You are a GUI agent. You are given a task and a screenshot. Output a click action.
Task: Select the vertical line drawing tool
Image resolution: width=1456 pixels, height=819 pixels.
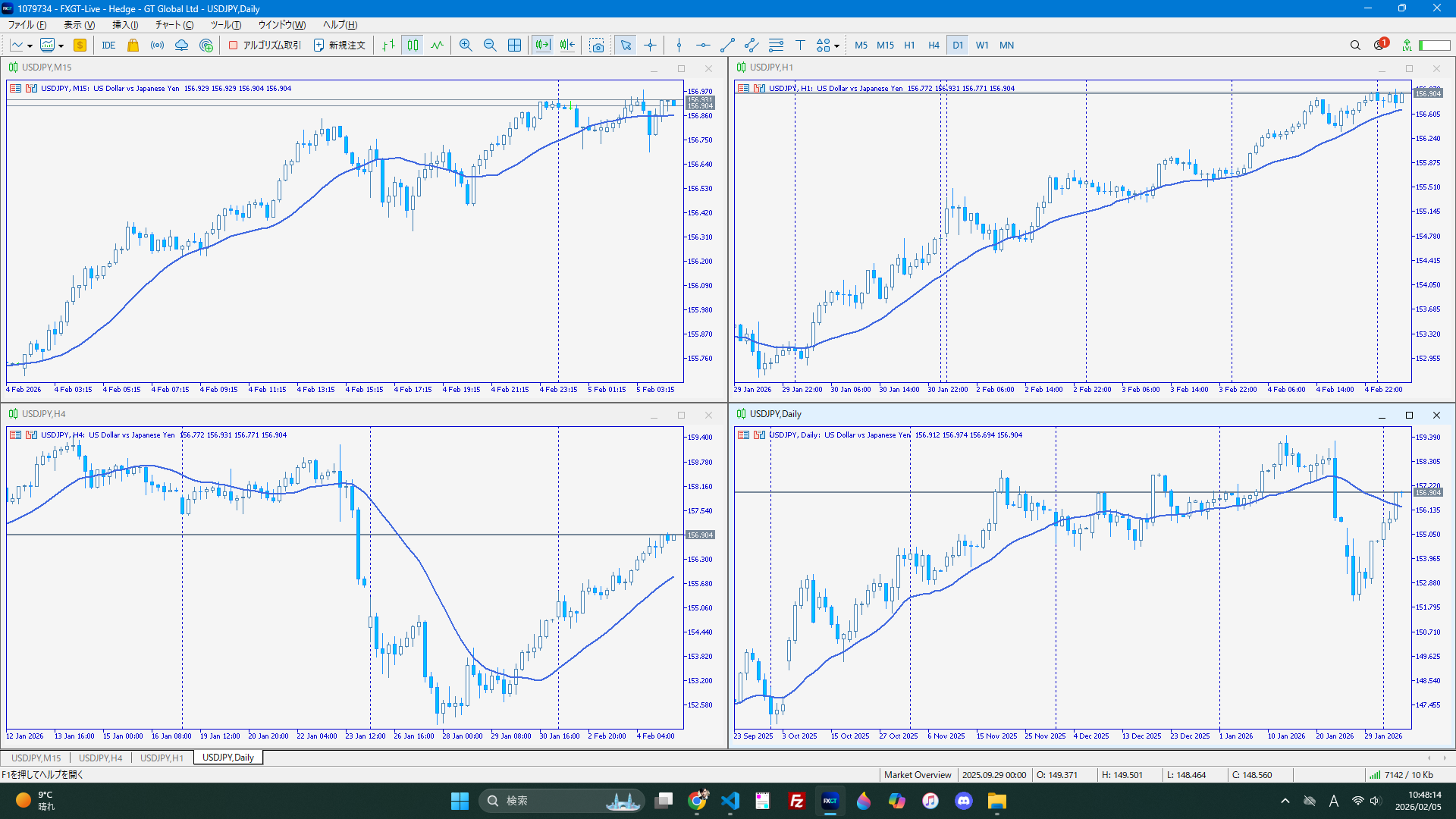pyautogui.click(x=679, y=45)
